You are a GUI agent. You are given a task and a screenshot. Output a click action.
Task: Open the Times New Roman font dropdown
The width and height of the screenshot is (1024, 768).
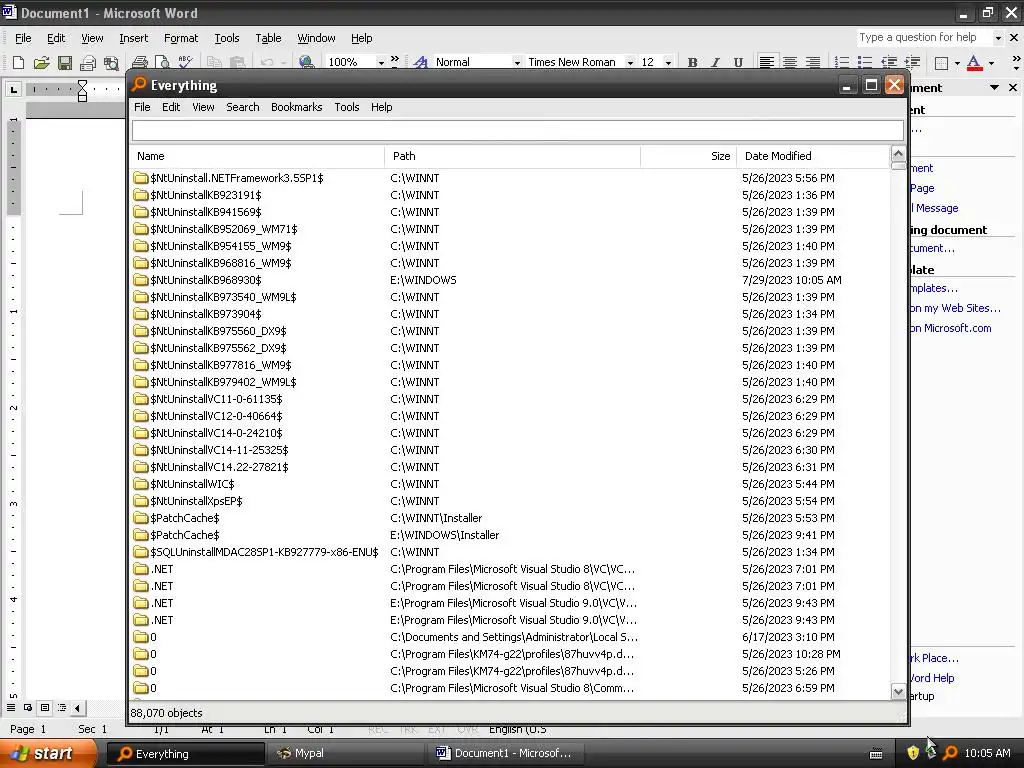(630, 62)
